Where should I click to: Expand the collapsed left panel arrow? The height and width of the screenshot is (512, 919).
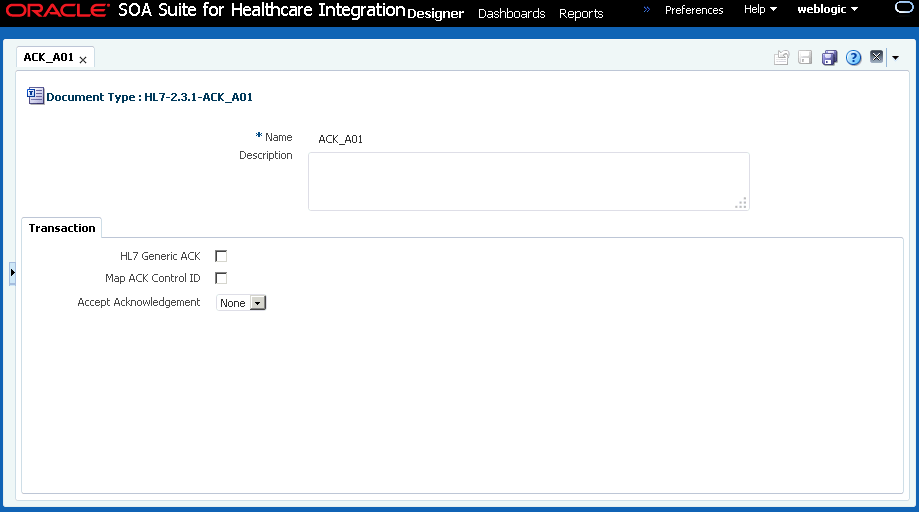click(x=12, y=273)
